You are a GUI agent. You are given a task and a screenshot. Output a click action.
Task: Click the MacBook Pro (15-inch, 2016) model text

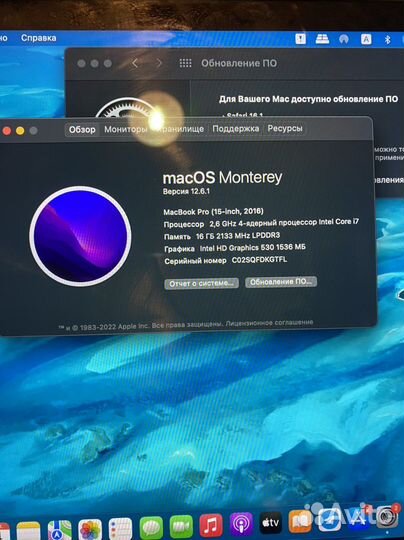(x=213, y=211)
